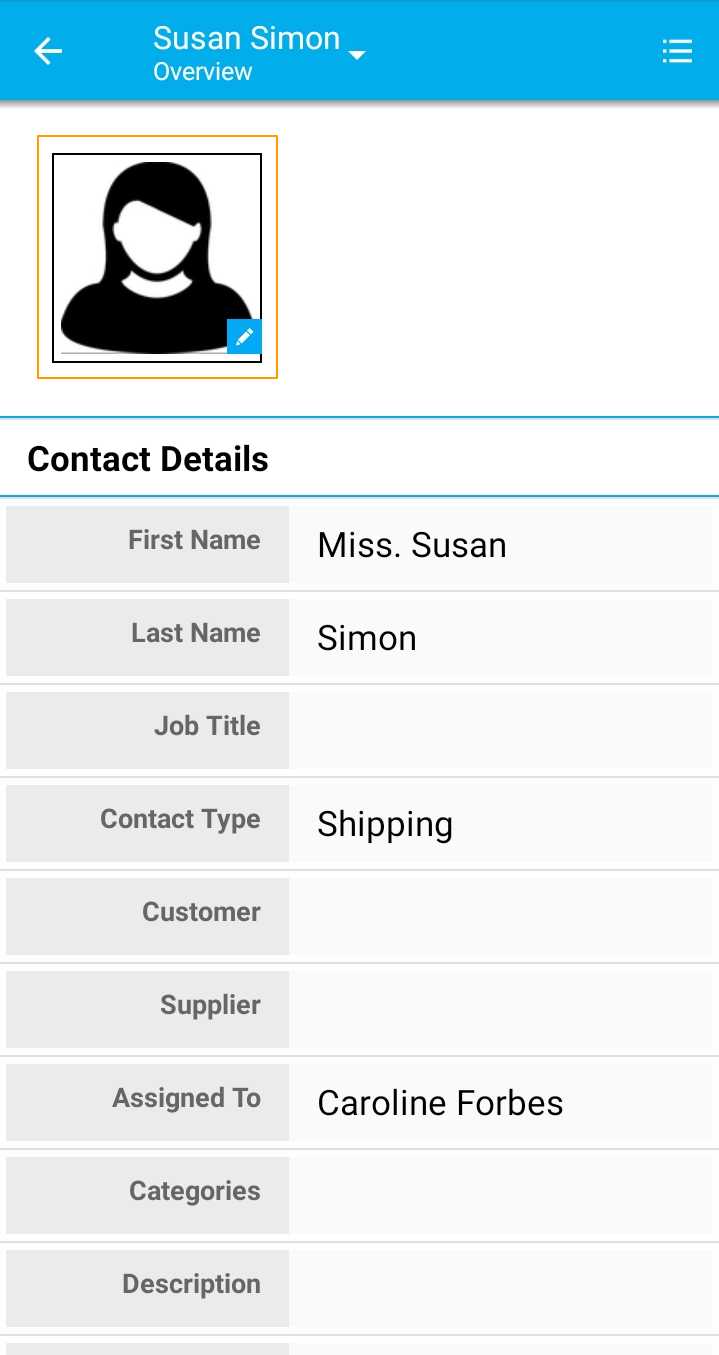The image size is (719, 1355).
Task: Tap the pencil edit photo icon
Action: point(244,337)
